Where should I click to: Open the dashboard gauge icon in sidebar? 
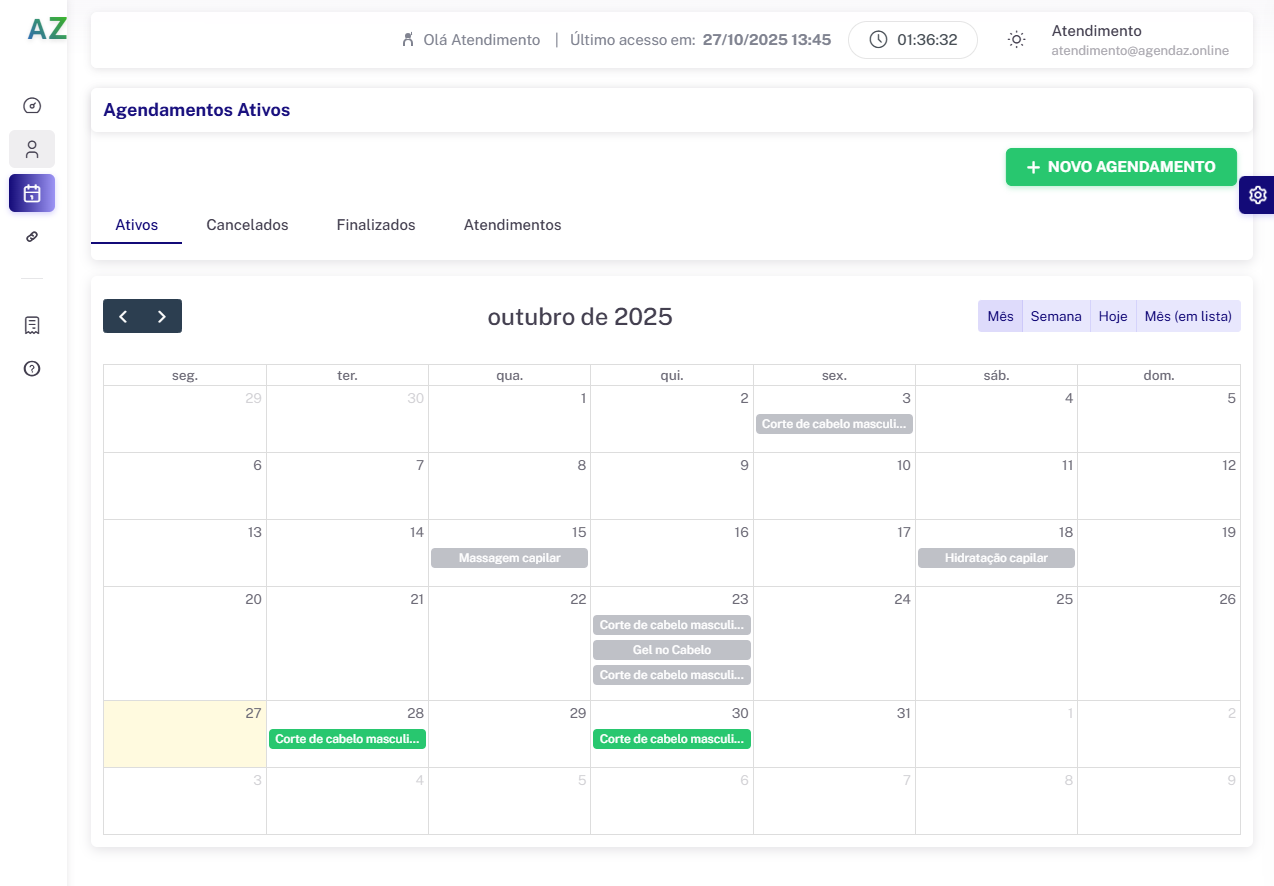tap(32, 105)
